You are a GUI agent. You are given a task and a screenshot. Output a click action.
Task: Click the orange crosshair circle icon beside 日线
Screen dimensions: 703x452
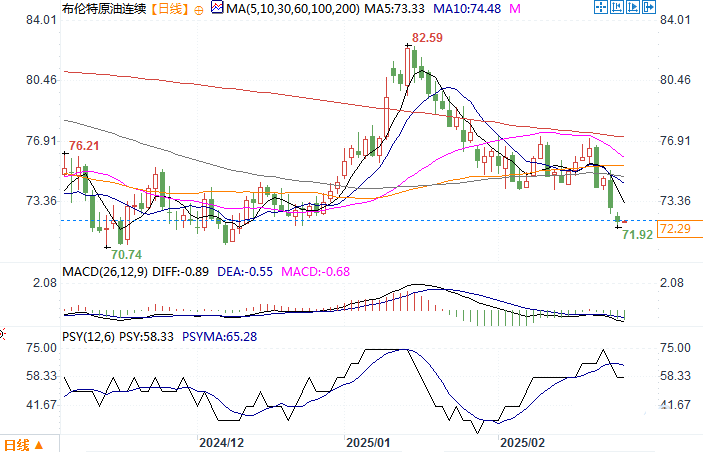[199, 10]
